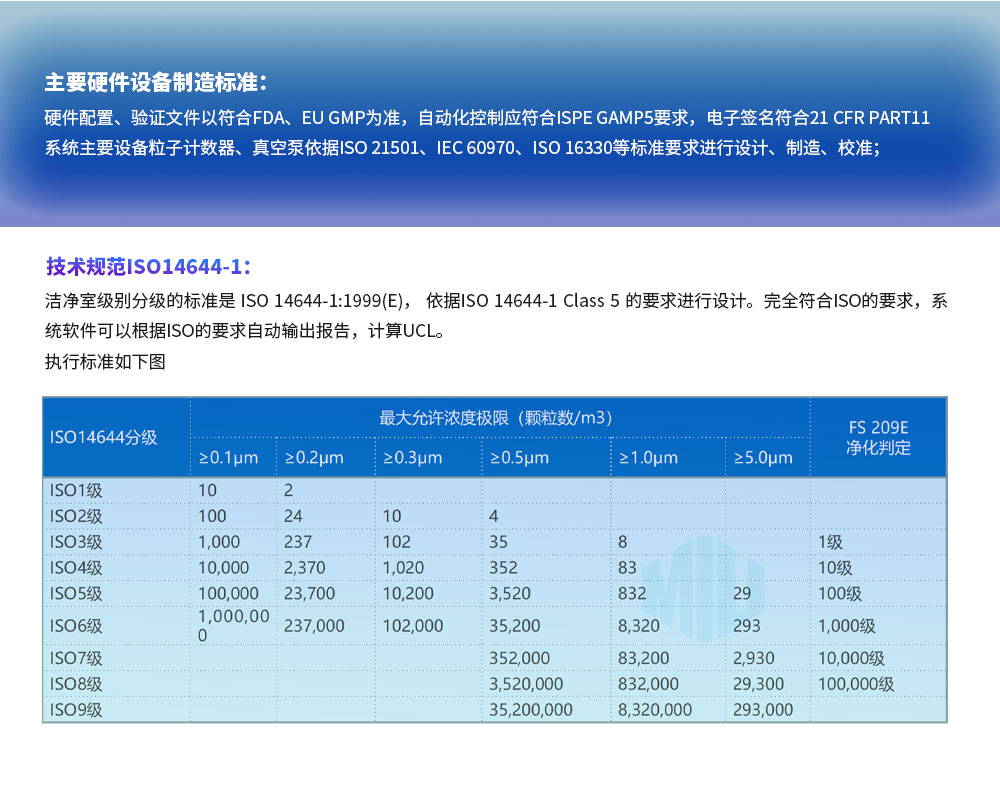Click the 100,000 value in ISO5级 row
The image size is (1000, 807).
point(228,593)
